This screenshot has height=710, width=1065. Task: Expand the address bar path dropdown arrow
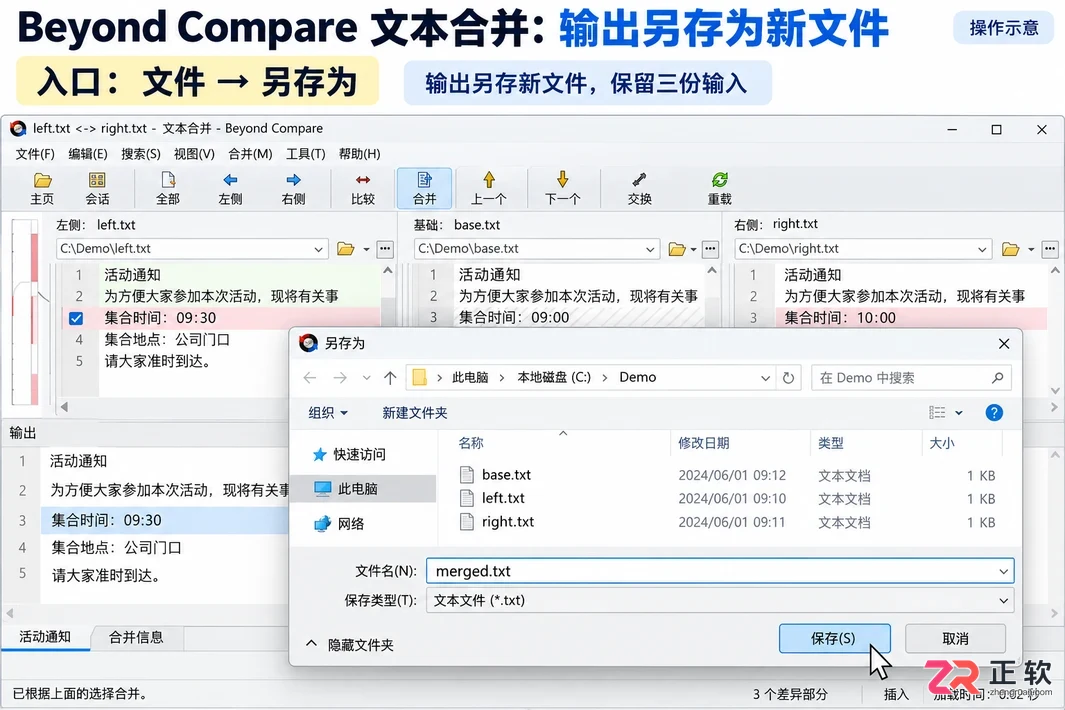(x=765, y=378)
